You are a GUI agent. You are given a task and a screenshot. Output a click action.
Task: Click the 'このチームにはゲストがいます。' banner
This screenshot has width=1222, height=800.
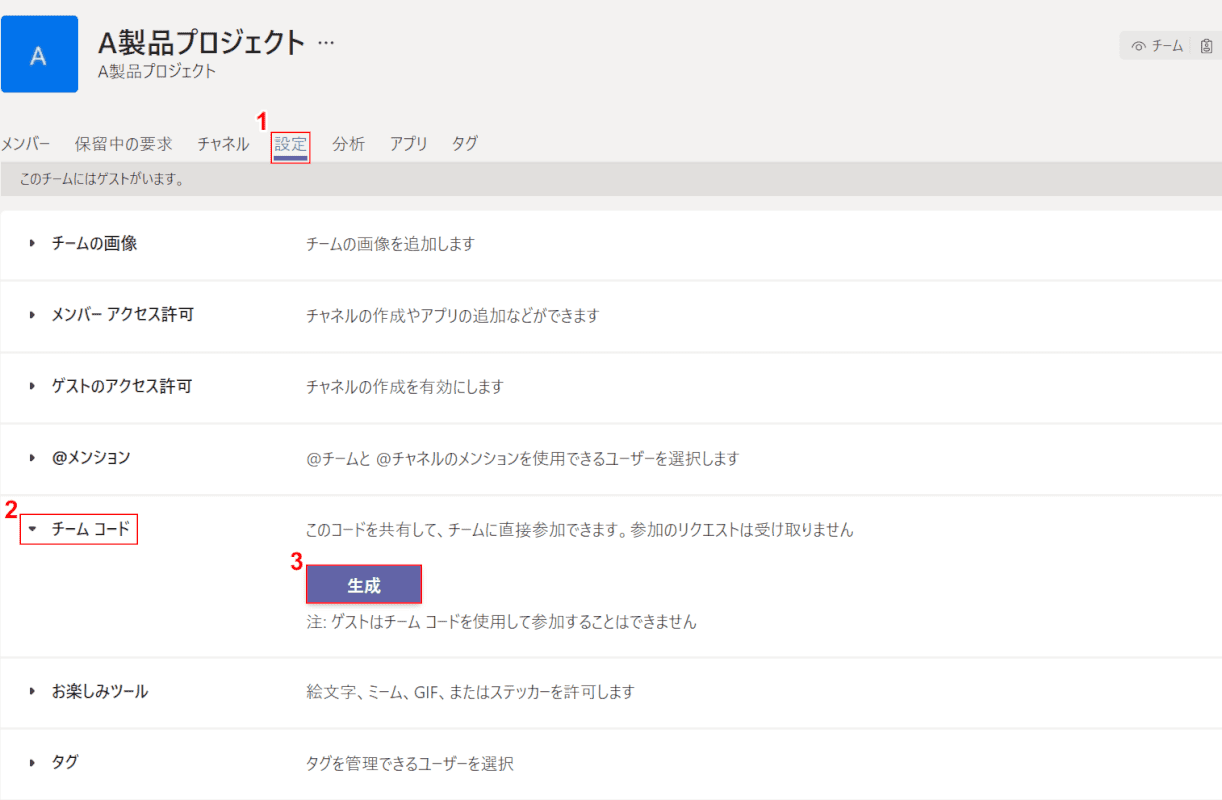(x=611, y=181)
